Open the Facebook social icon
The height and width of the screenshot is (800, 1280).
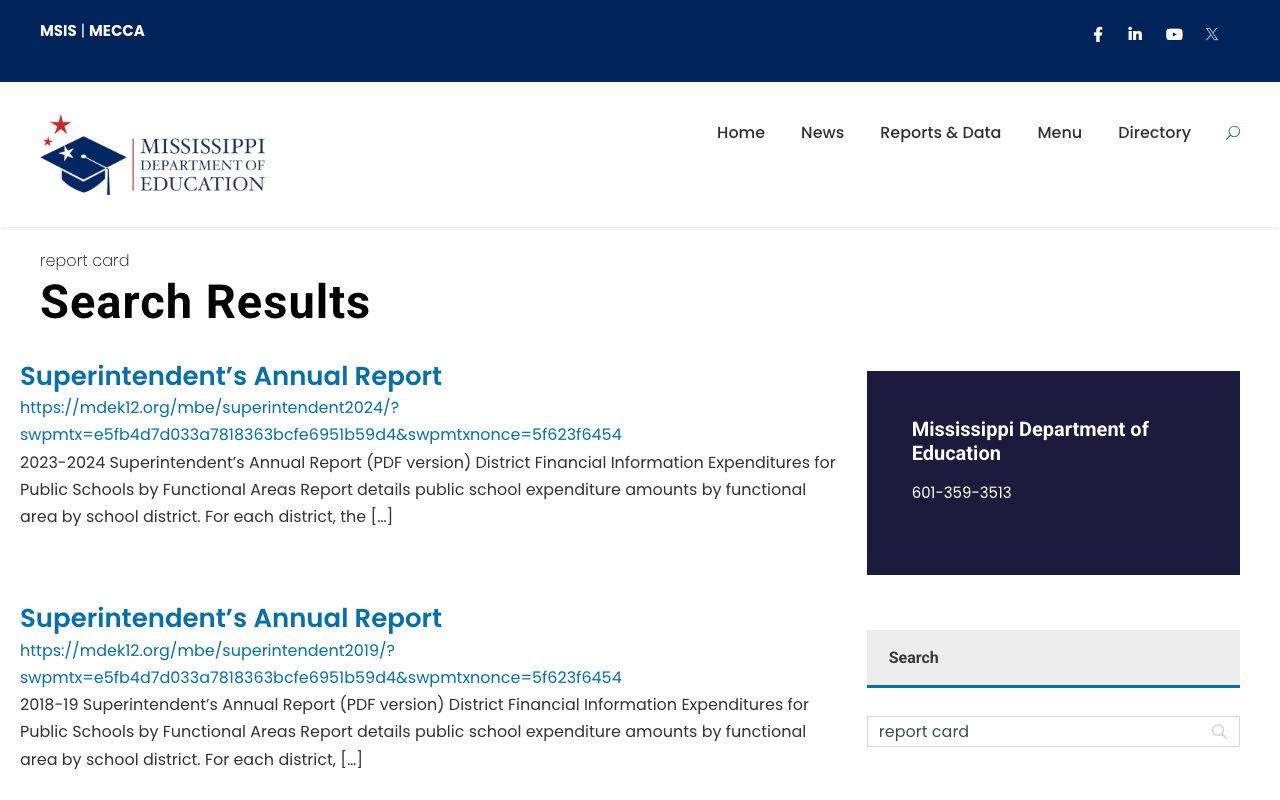[x=1098, y=34]
